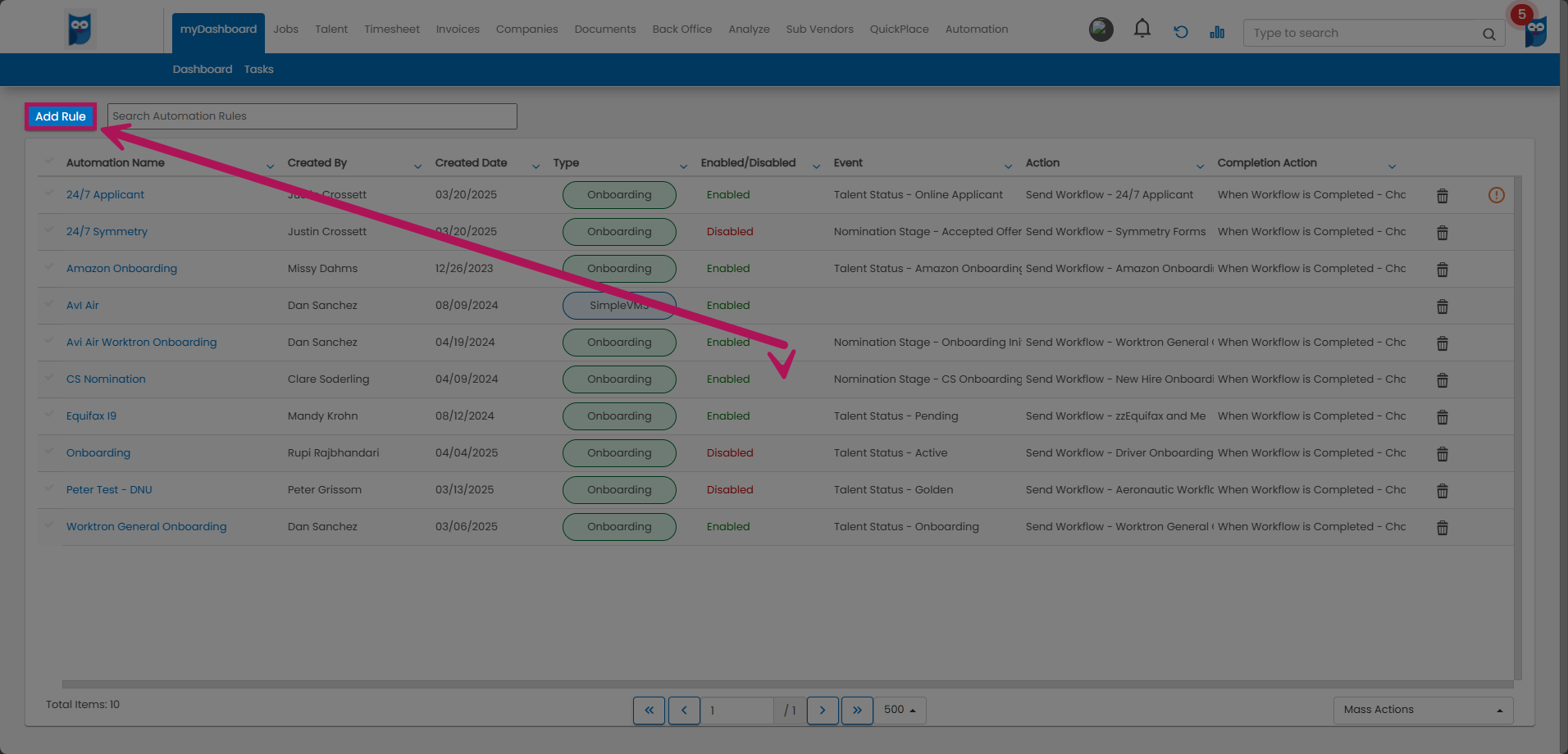Open Completion Action column filter arrow
Screen dimensions: 1568x754
(x=1392, y=166)
